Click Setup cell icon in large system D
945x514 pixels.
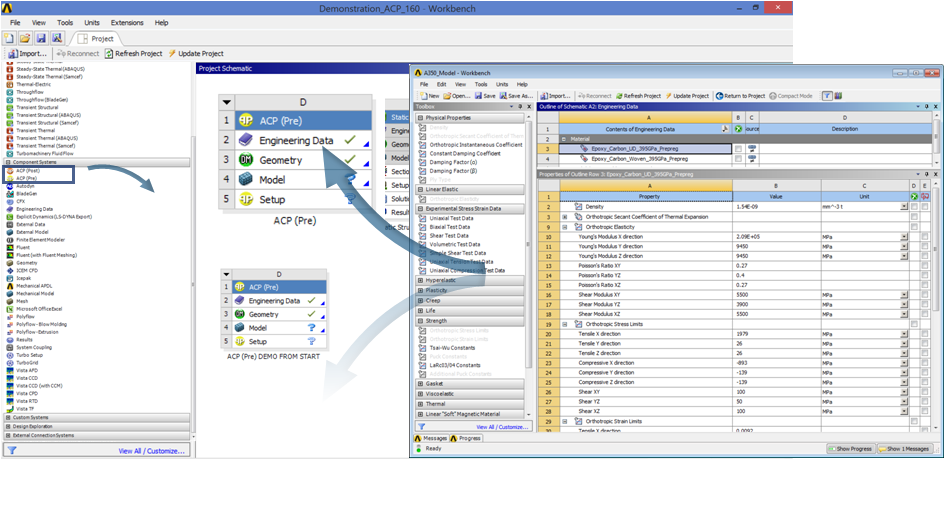point(246,199)
